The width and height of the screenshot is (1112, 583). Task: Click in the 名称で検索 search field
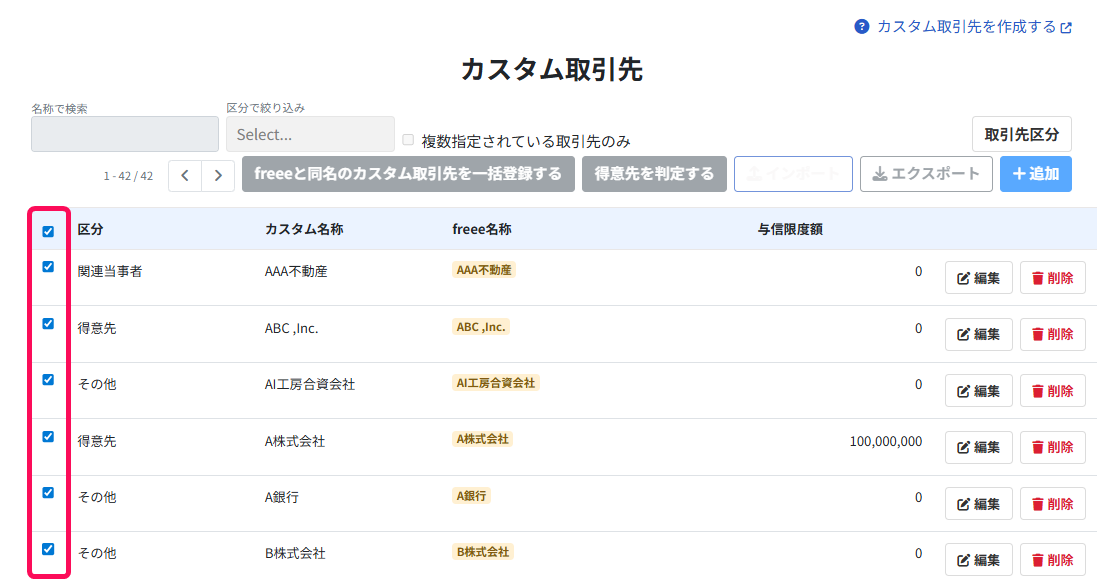125,134
